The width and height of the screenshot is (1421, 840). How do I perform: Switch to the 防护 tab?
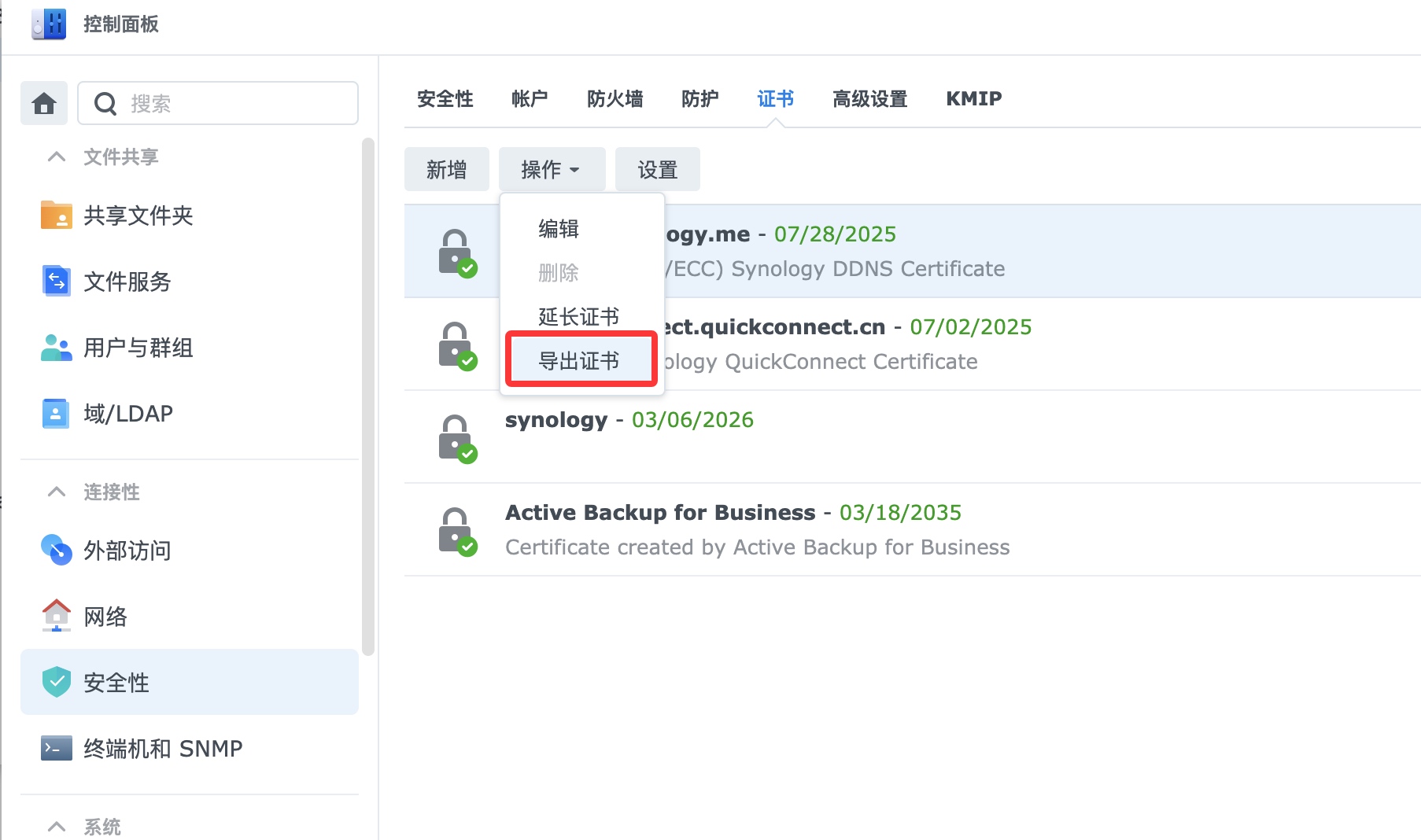tap(700, 98)
